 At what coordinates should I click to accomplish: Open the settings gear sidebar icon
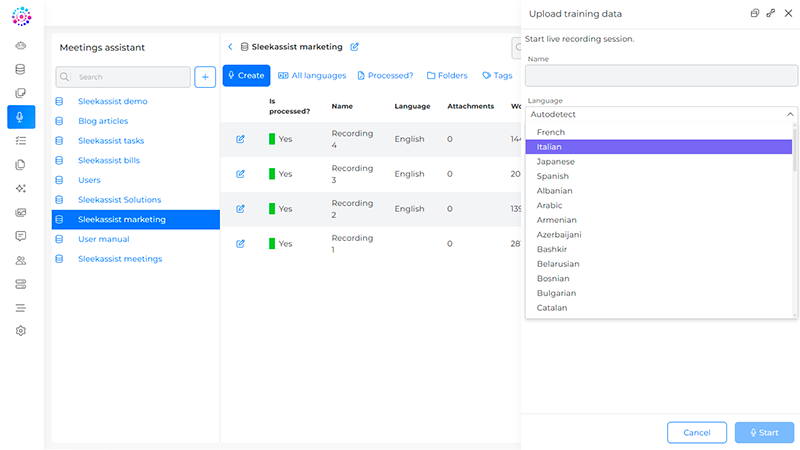[x=20, y=331]
